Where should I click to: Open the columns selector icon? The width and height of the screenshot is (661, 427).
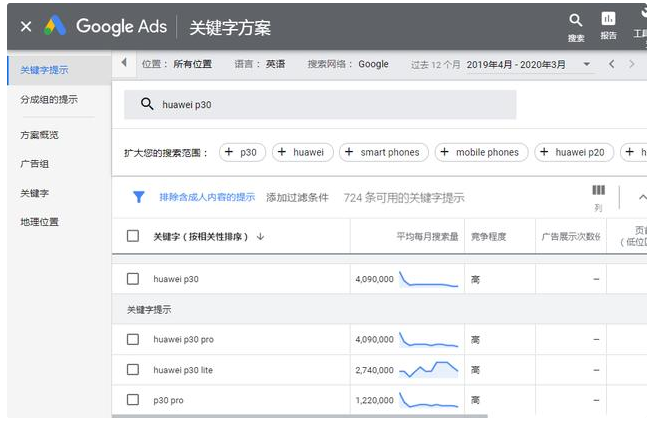pos(599,190)
